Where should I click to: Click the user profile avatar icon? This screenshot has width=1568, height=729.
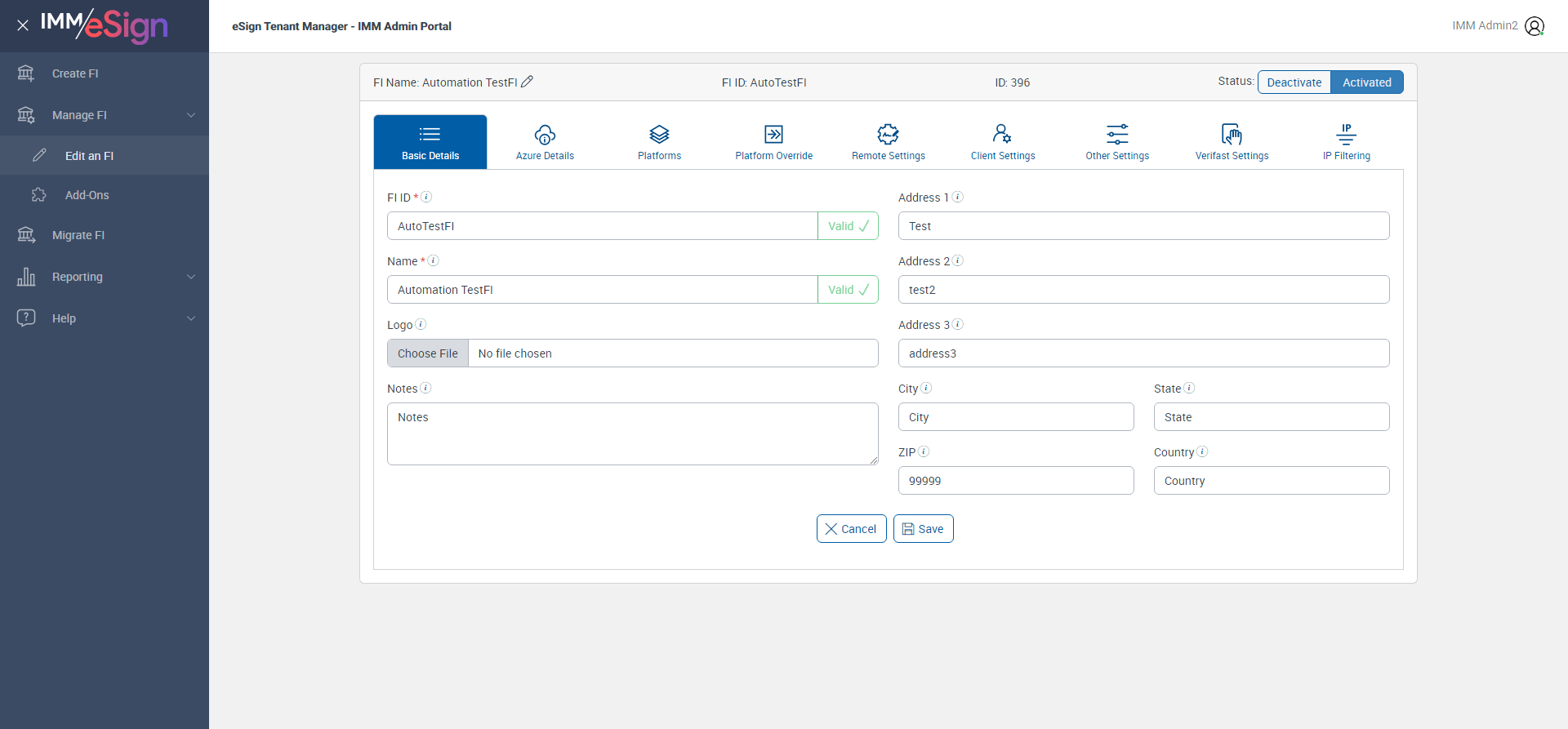pyautogui.click(x=1535, y=26)
